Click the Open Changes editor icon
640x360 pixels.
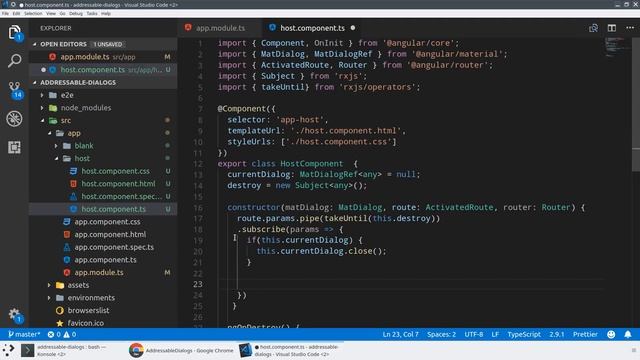[x=593, y=28]
